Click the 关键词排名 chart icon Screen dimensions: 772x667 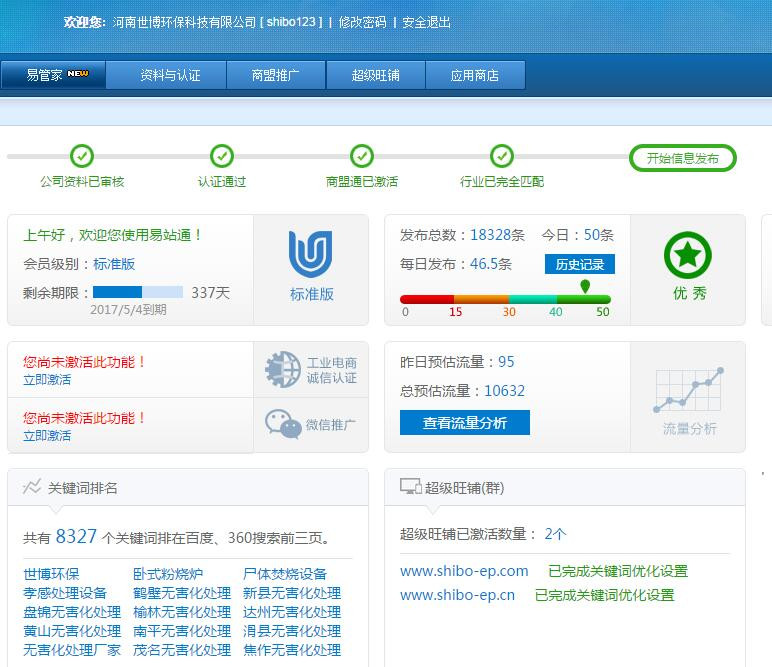pos(32,487)
